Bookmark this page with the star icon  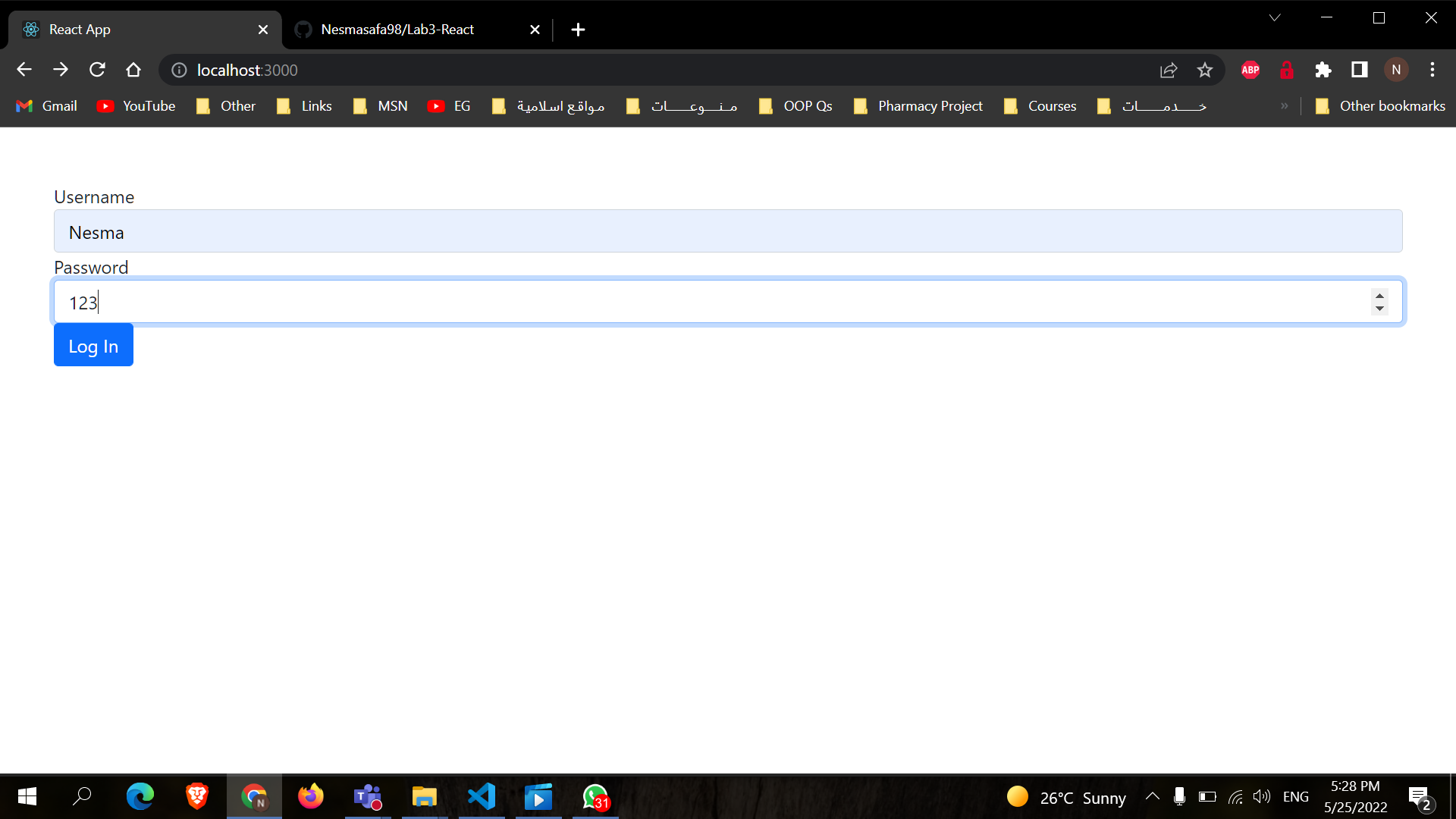[x=1205, y=70]
